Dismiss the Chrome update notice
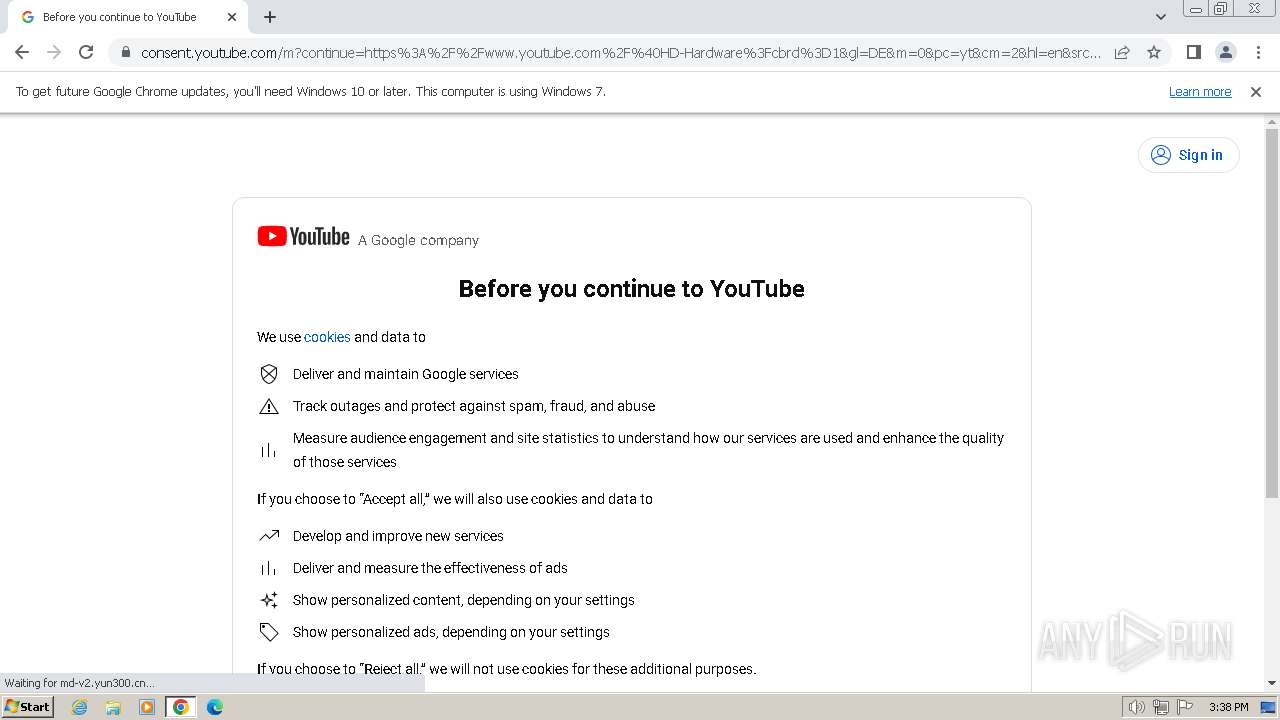The width and height of the screenshot is (1280, 720). coord(1256,91)
